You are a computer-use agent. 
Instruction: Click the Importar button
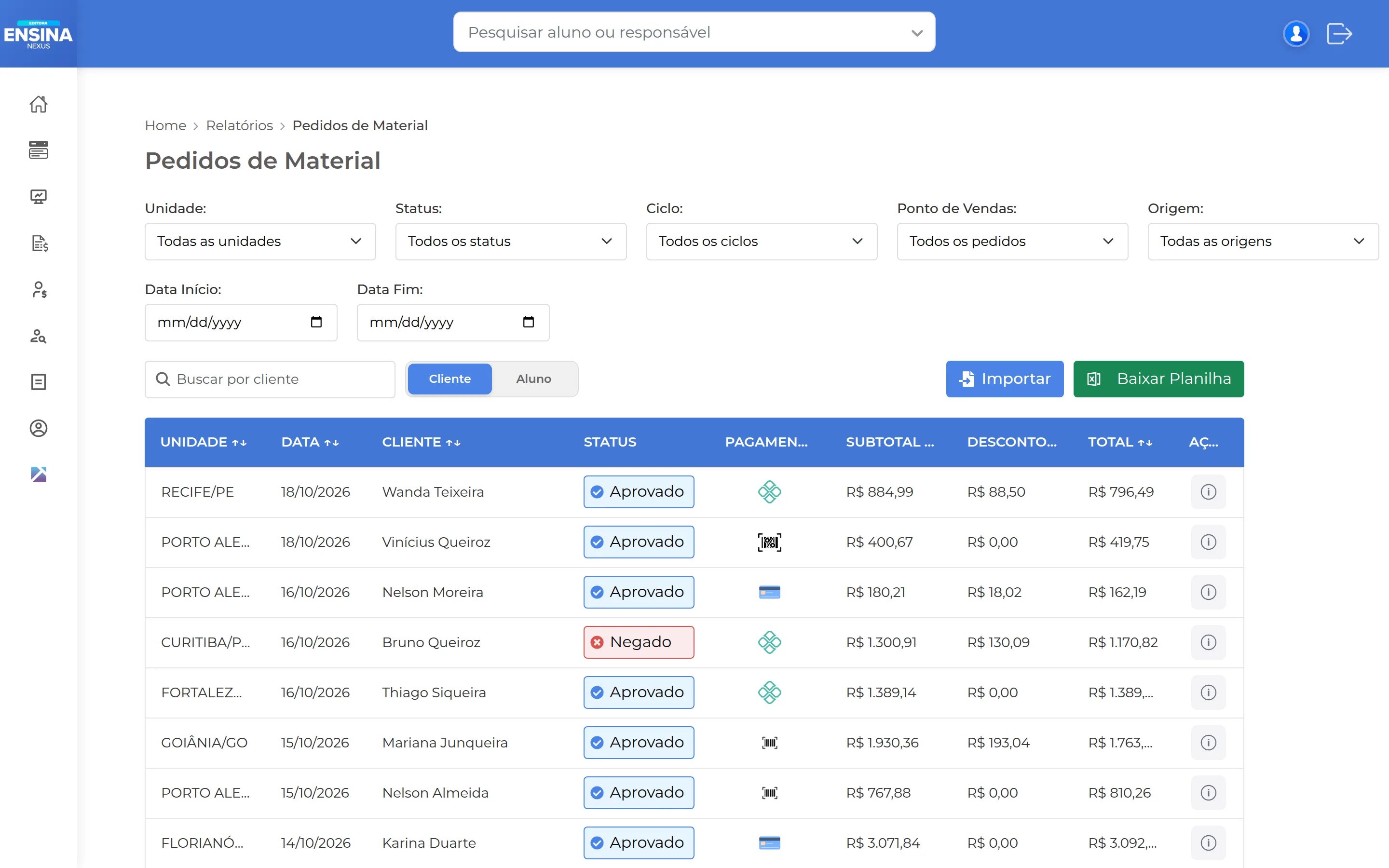(1005, 379)
